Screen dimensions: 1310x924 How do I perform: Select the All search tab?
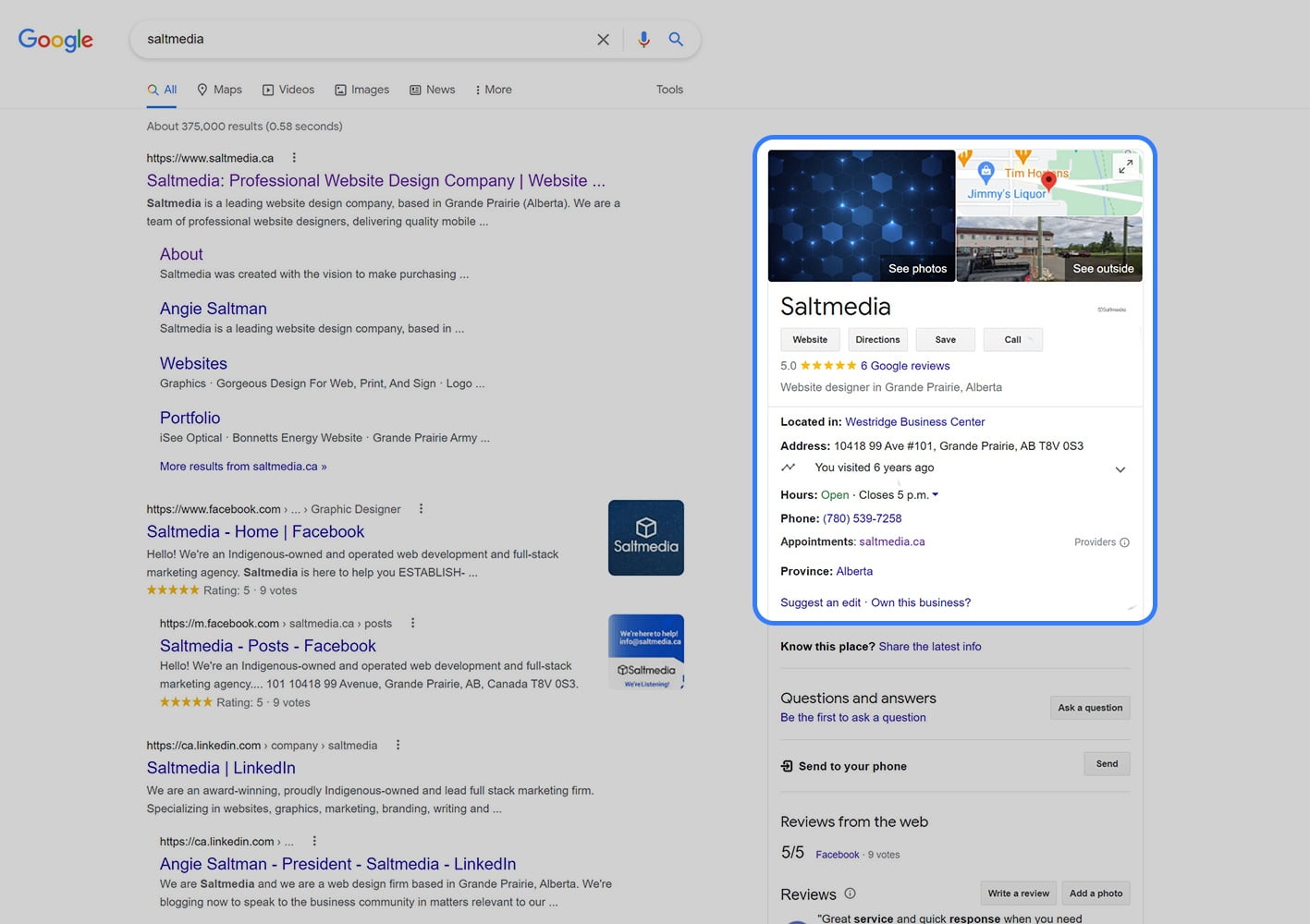162,90
